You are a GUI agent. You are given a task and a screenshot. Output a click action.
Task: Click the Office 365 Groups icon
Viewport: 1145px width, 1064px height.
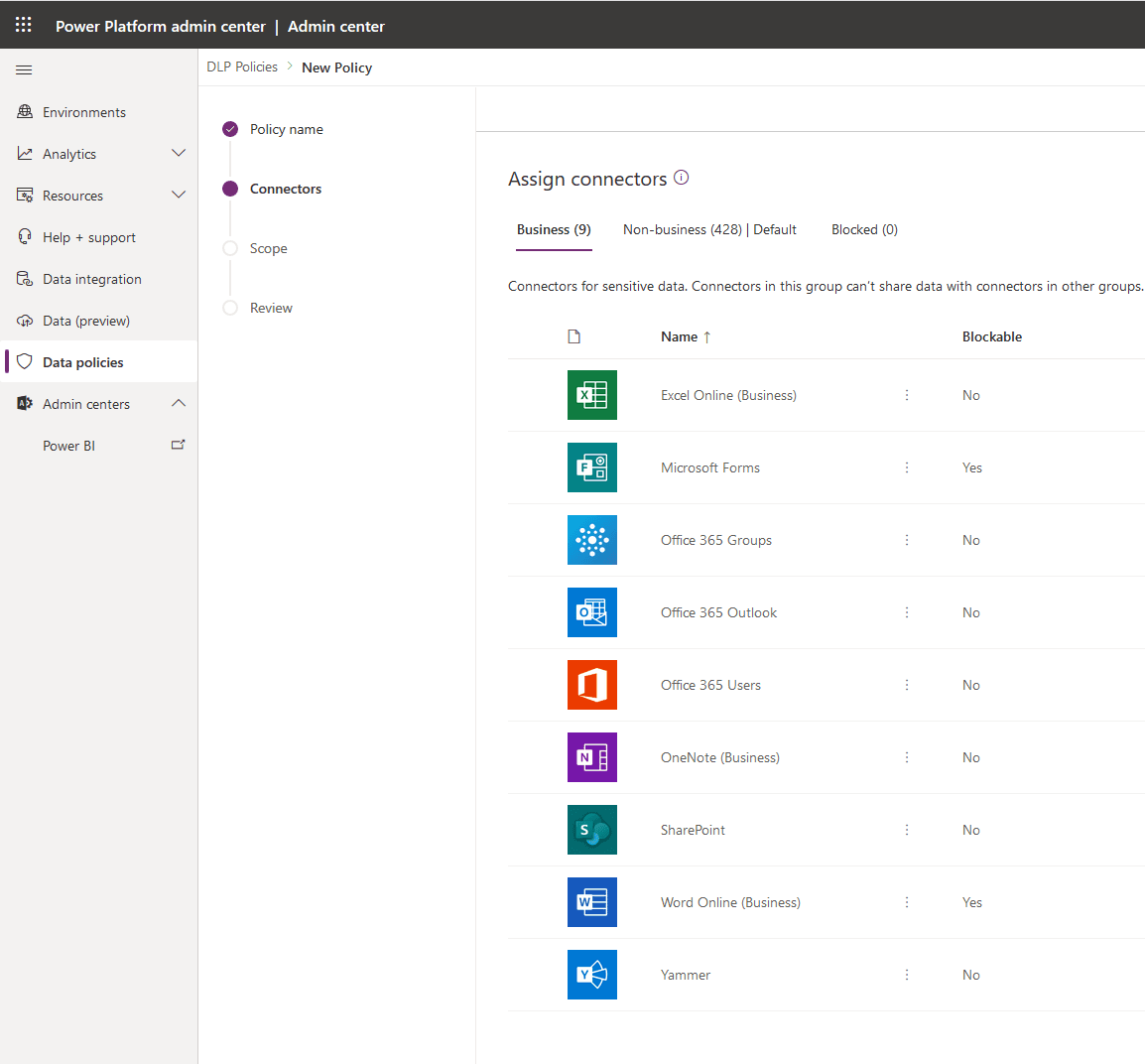592,540
